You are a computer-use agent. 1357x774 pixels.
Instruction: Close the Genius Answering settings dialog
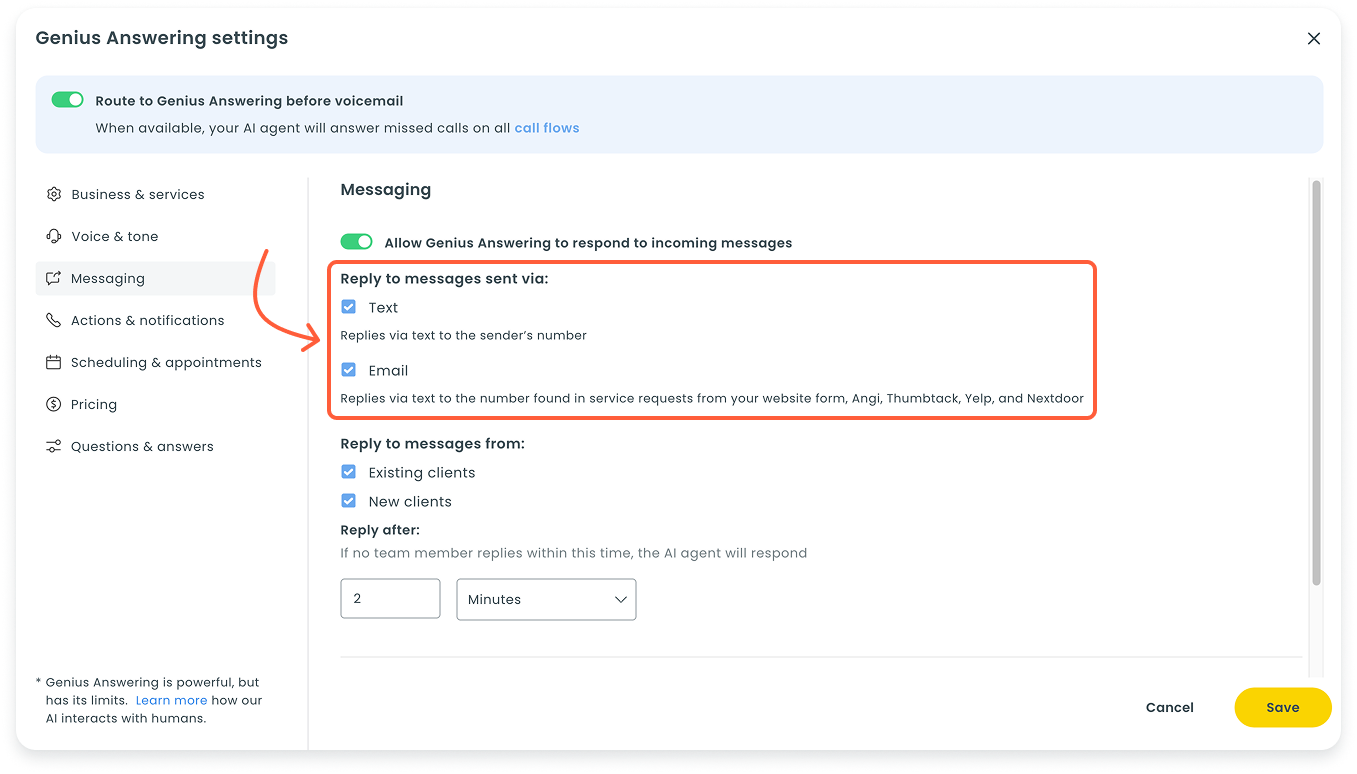tap(1314, 39)
